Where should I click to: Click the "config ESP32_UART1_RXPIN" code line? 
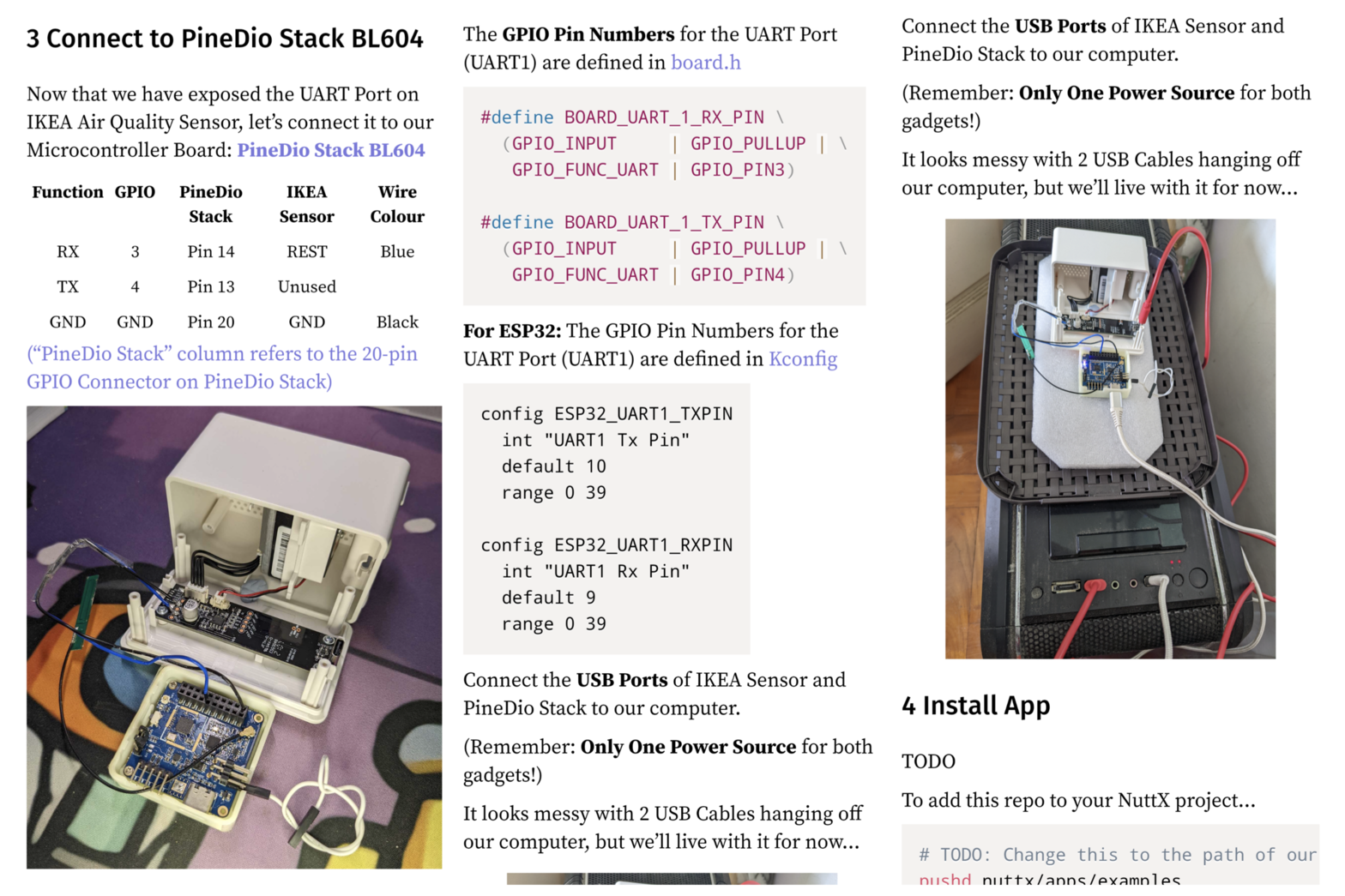pyautogui.click(x=606, y=545)
